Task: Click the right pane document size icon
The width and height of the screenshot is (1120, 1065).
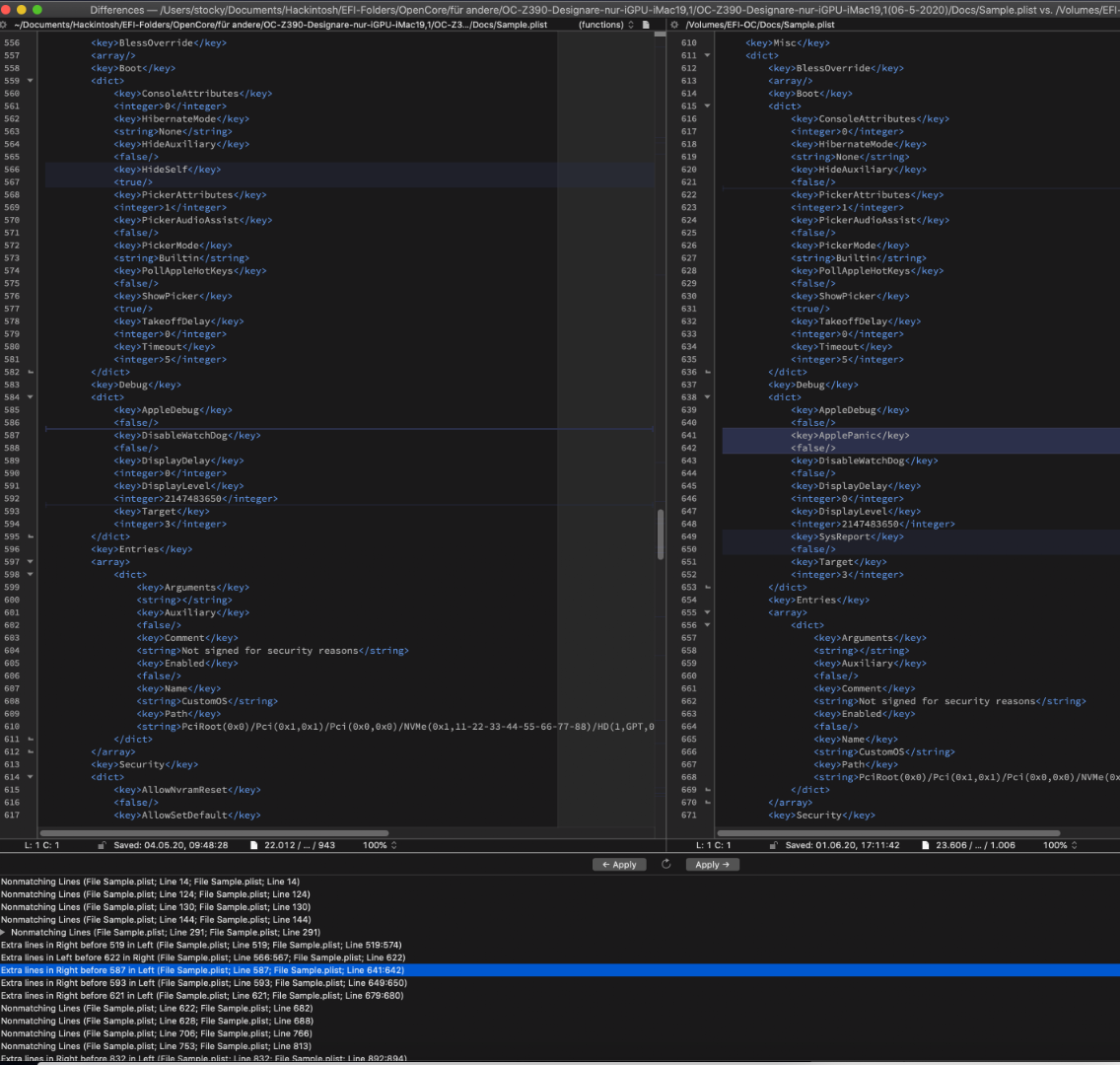Action: pos(924,845)
